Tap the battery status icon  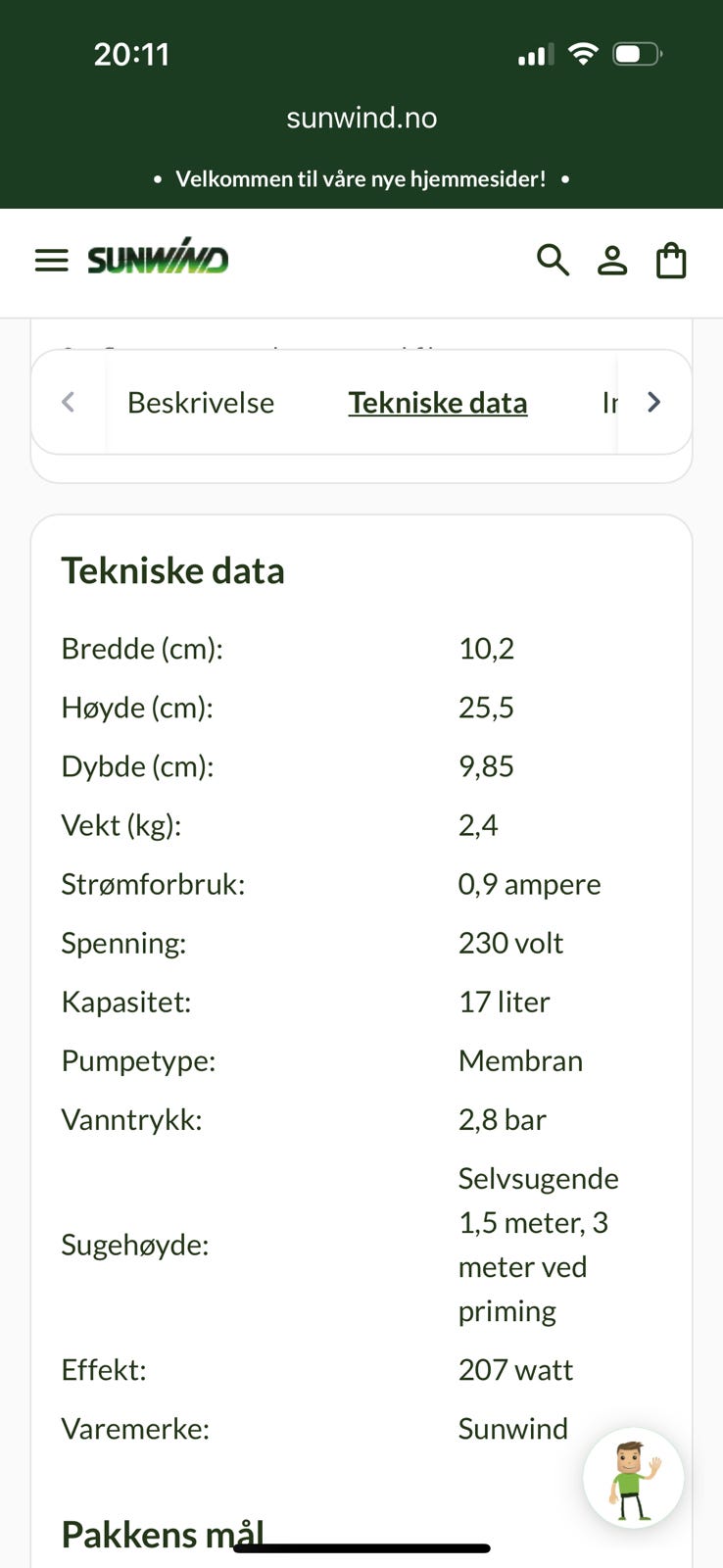(638, 54)
